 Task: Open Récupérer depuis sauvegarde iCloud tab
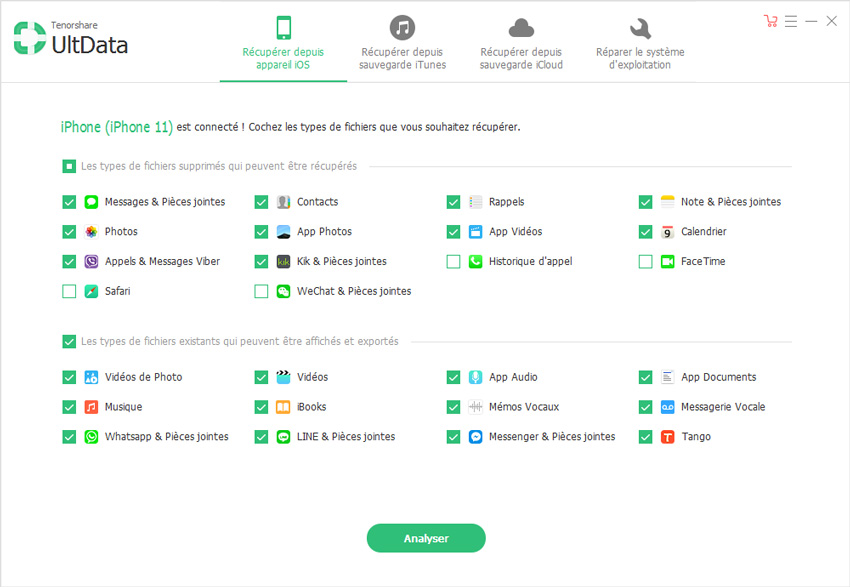click(x=521, y=43)
